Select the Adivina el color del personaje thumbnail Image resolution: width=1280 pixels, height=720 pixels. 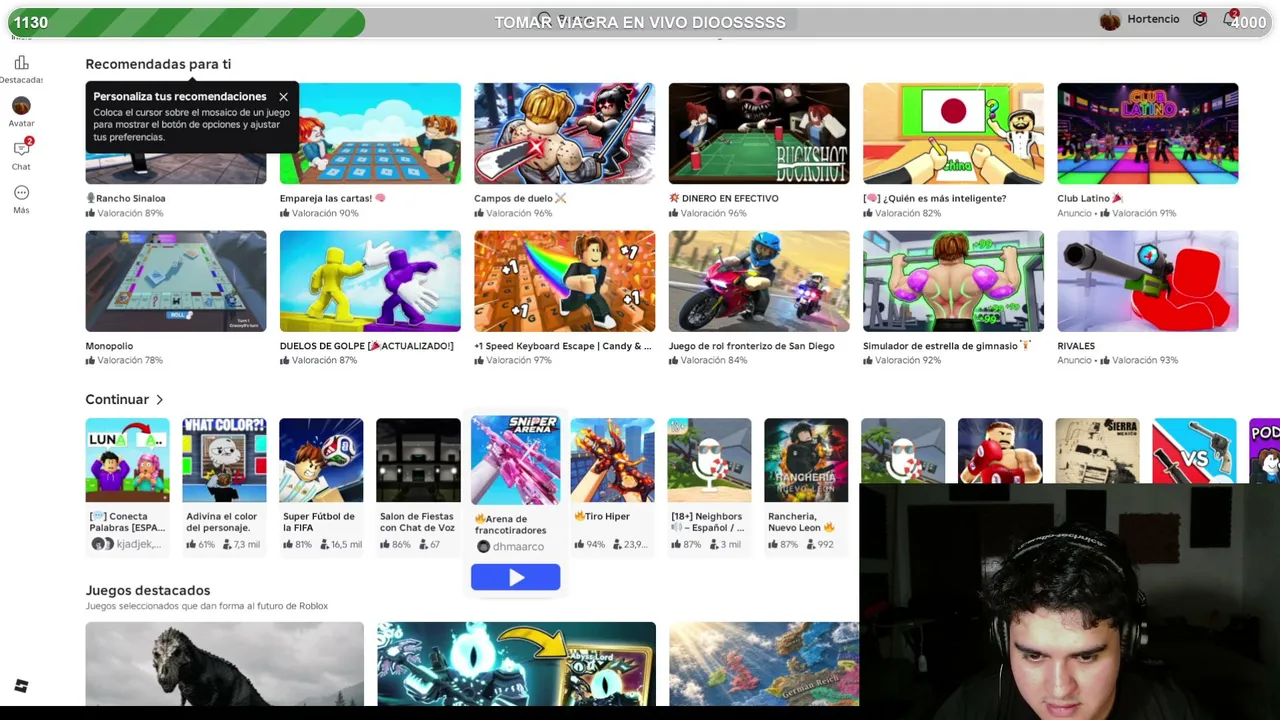coord(224,460)
